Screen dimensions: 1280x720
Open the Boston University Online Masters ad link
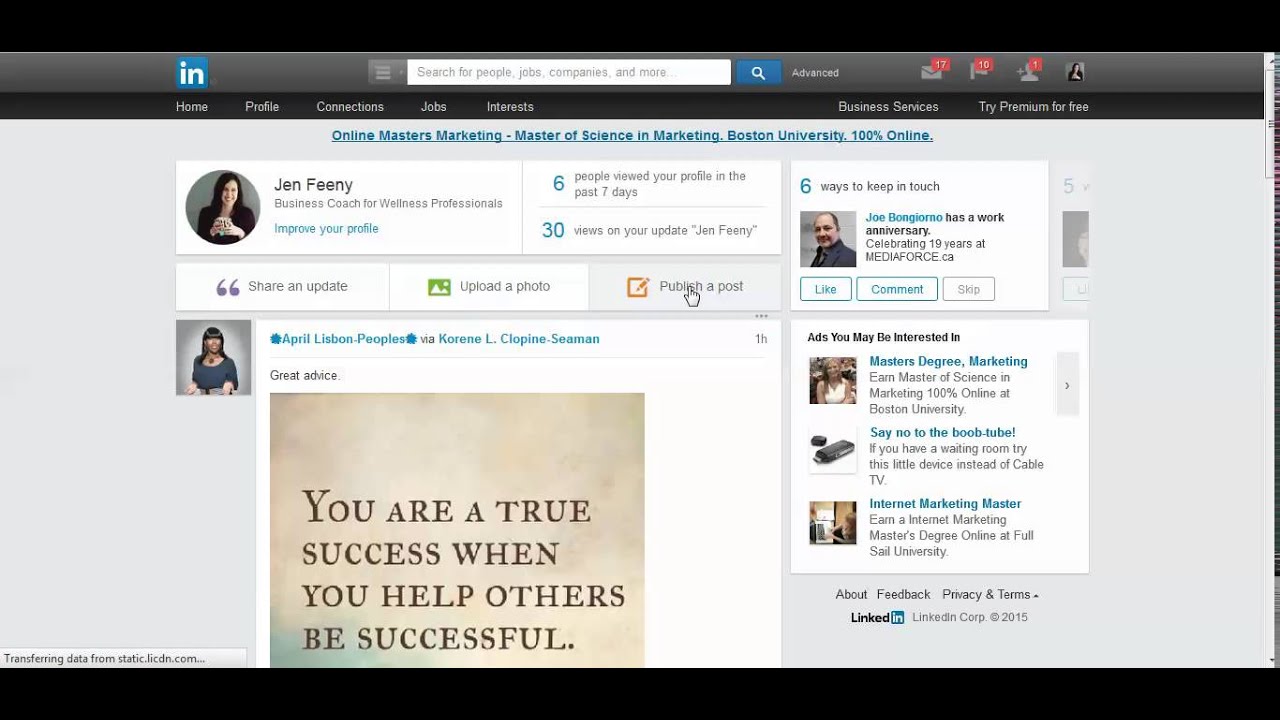(632, 135)
